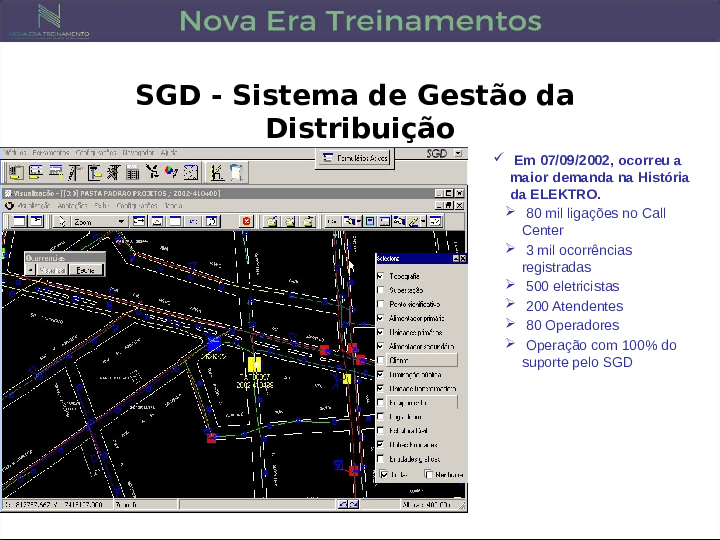
Task: Open the Zoom dropdown arrow
Action: tap(121, 221)
